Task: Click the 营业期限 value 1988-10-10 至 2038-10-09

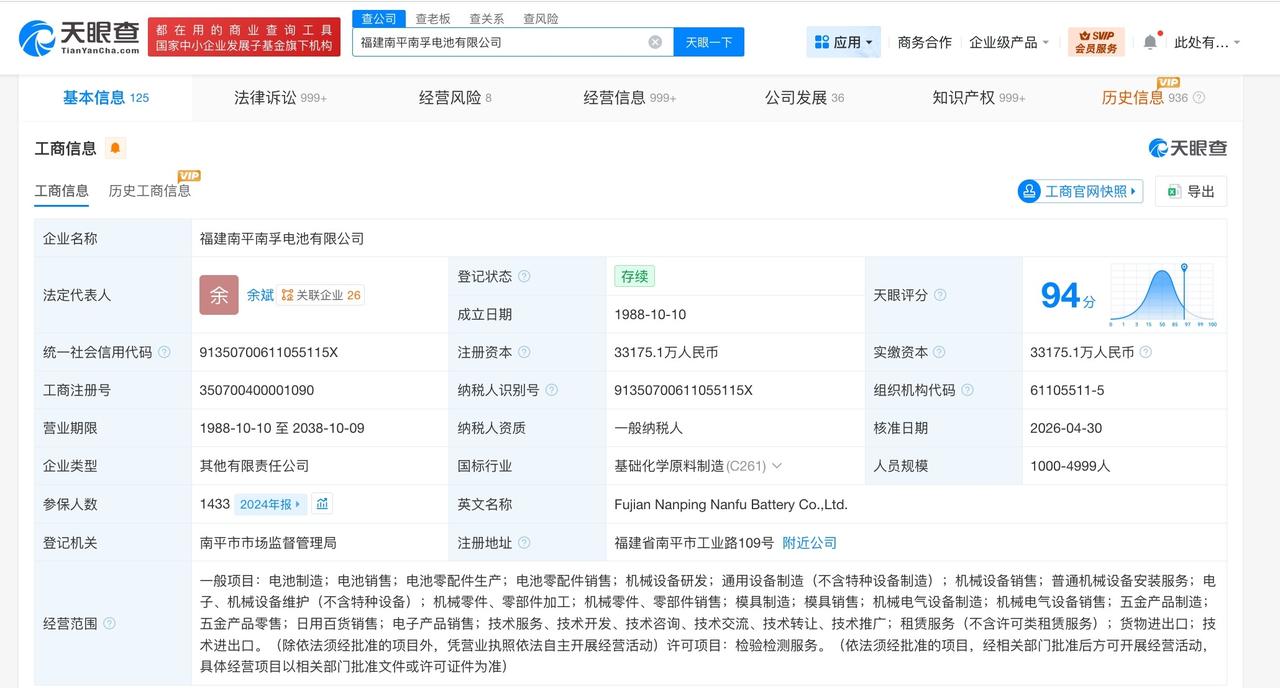Action: 282,428
